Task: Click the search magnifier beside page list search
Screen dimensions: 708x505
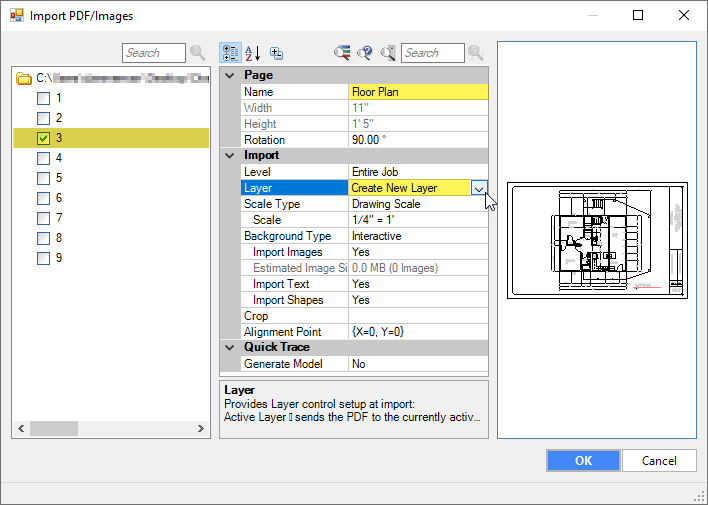Action: click(x=197, y=53)
